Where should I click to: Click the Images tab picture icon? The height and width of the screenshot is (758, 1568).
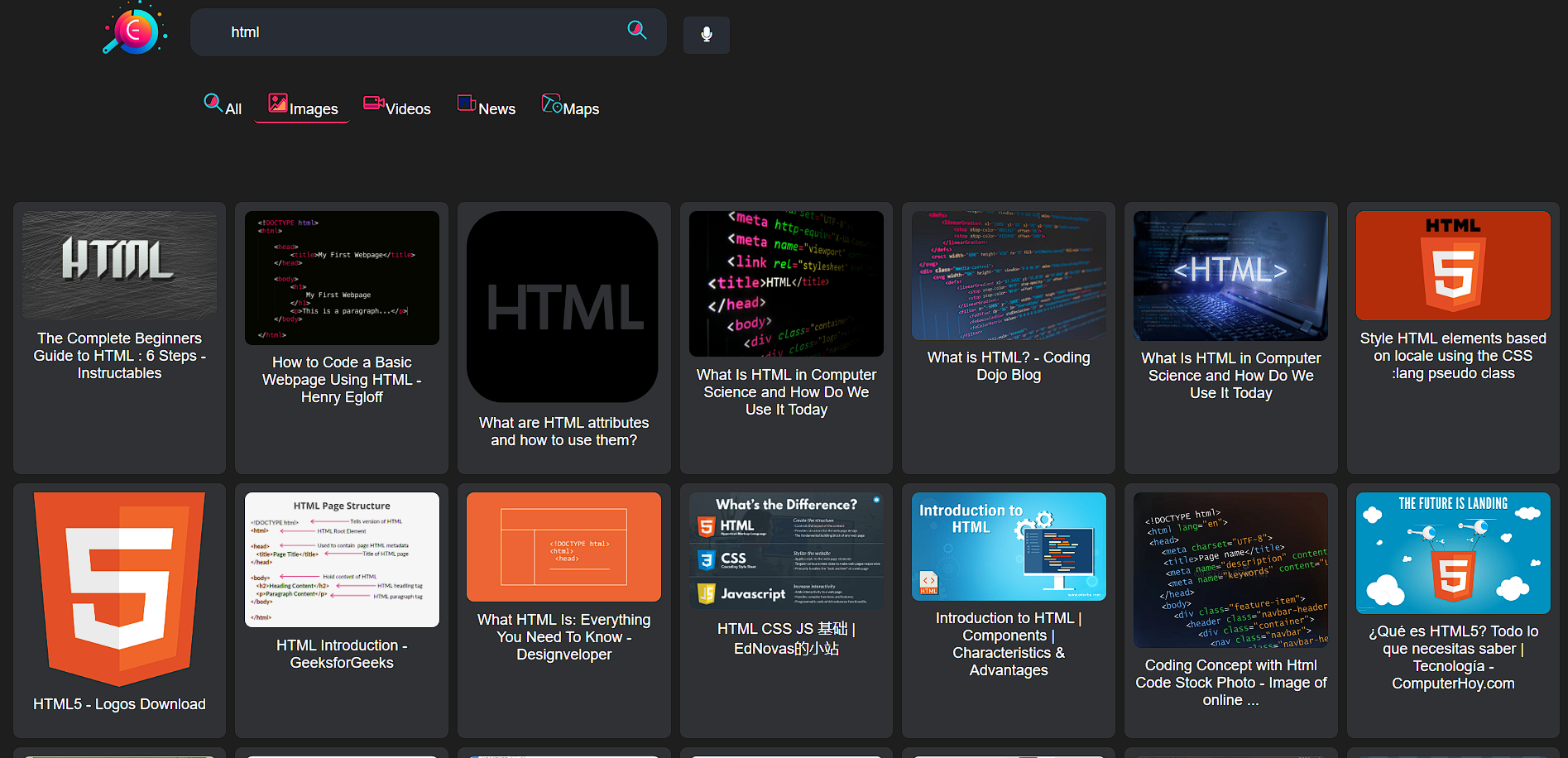point(278,103)
